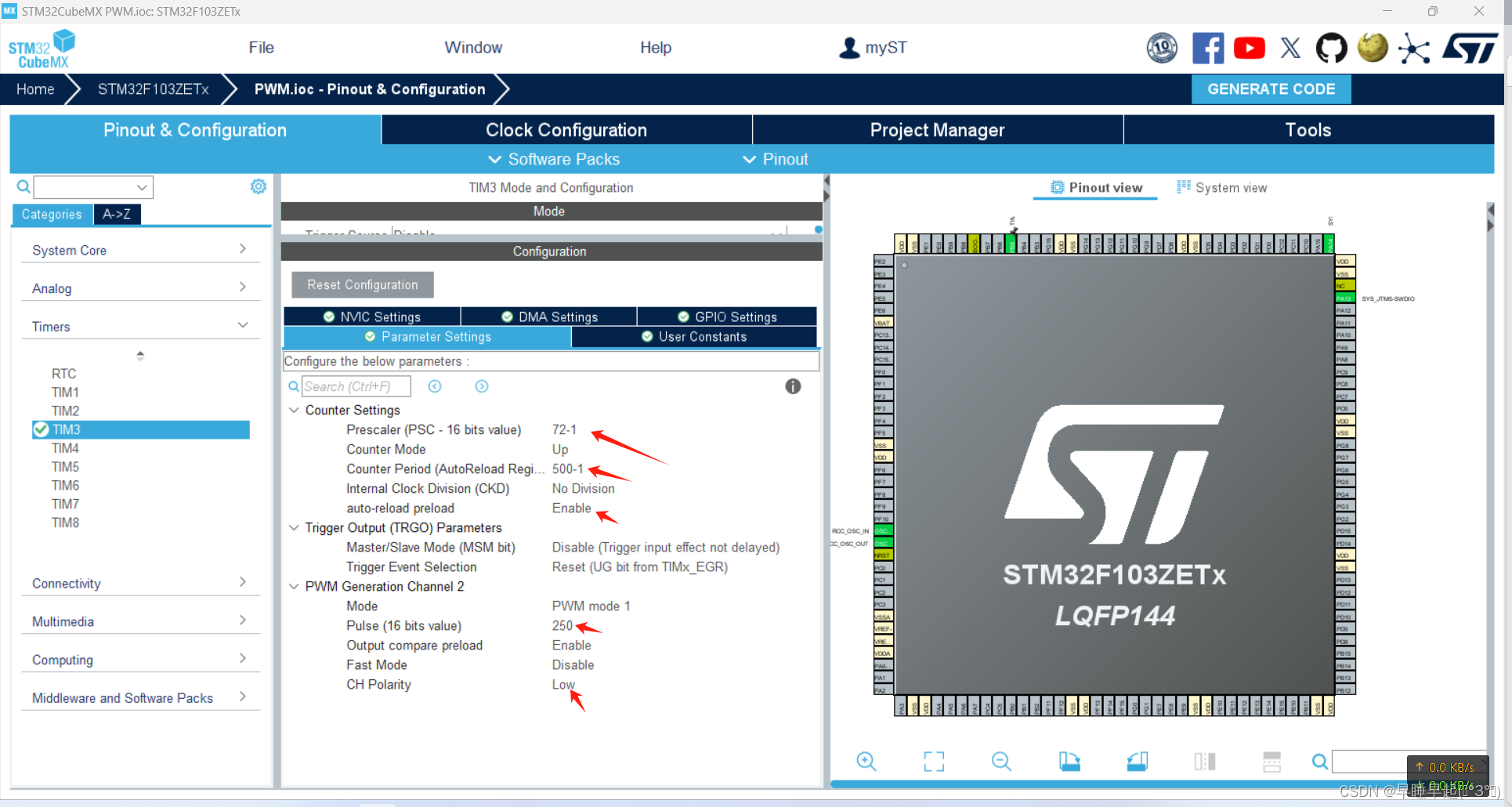
Task: Rotate the chip clockwise
Action: coord(1069,761)
